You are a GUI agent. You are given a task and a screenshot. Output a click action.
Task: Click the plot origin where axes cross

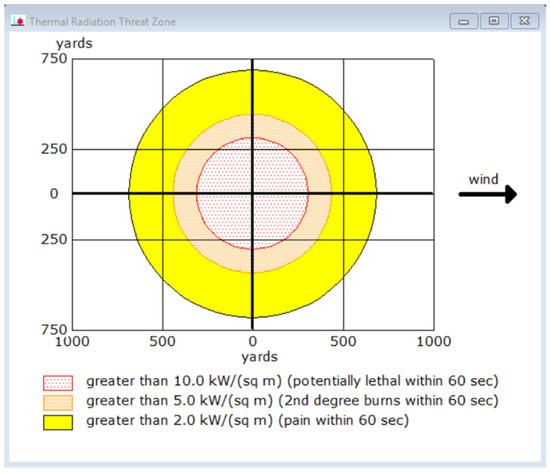pyautogui.click(x=253, y=193)
